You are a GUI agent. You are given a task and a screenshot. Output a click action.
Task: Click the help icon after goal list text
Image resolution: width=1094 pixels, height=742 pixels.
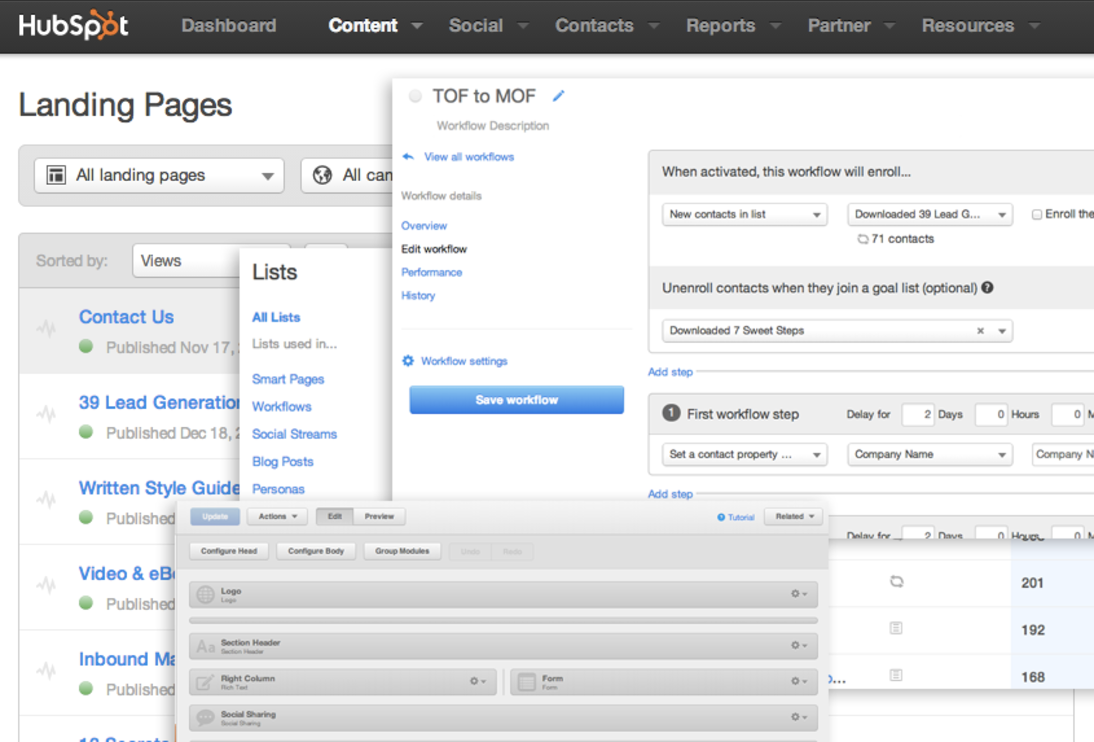[987, 288]
